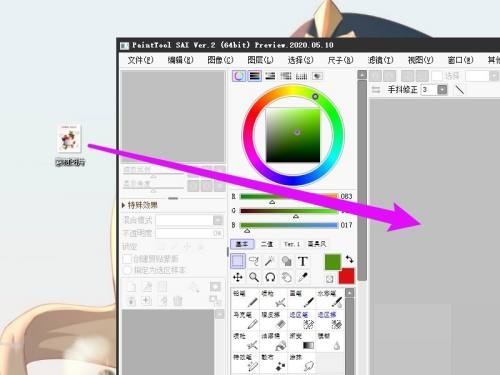Open the blending mode dropdown in the layer panel

[189, 220]
